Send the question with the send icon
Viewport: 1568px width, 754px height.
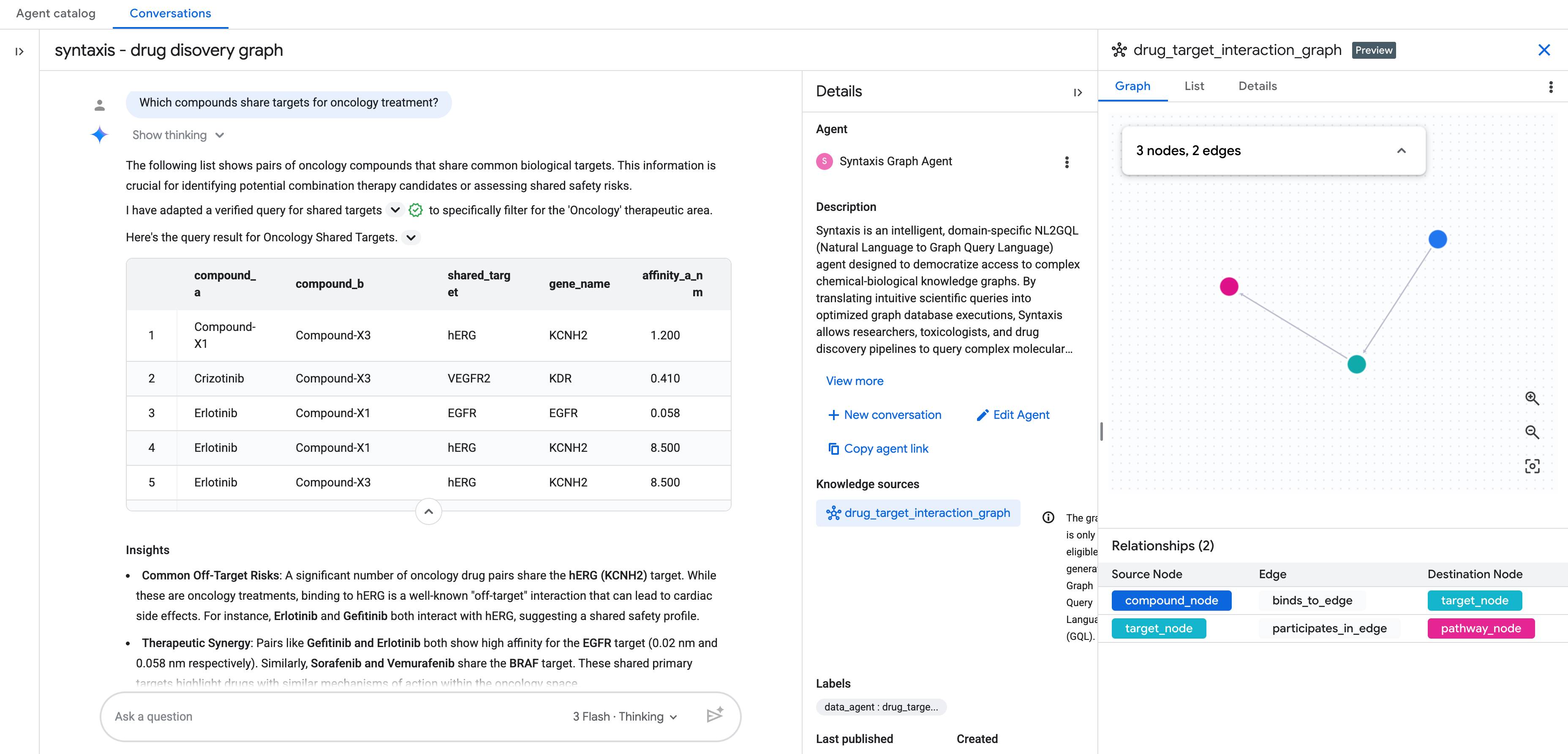(x=715, y=715)
